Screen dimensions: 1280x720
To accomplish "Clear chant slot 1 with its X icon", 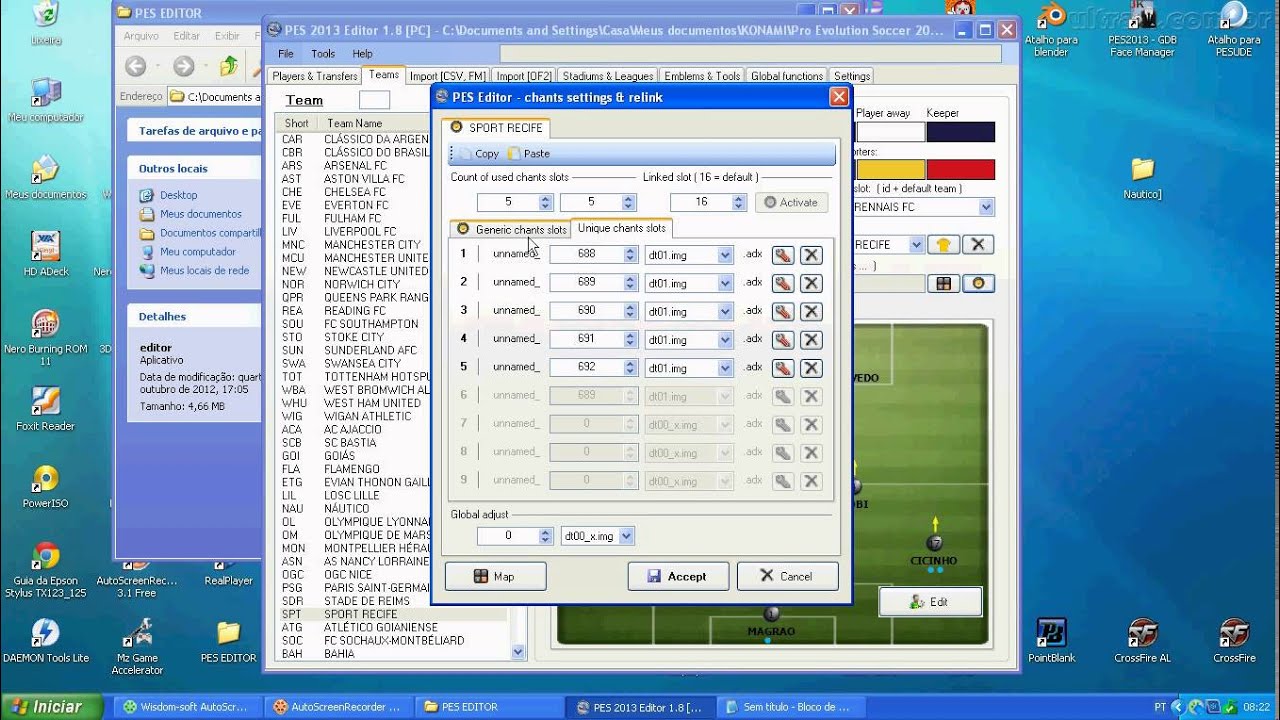I will click(x=811, y=255).
